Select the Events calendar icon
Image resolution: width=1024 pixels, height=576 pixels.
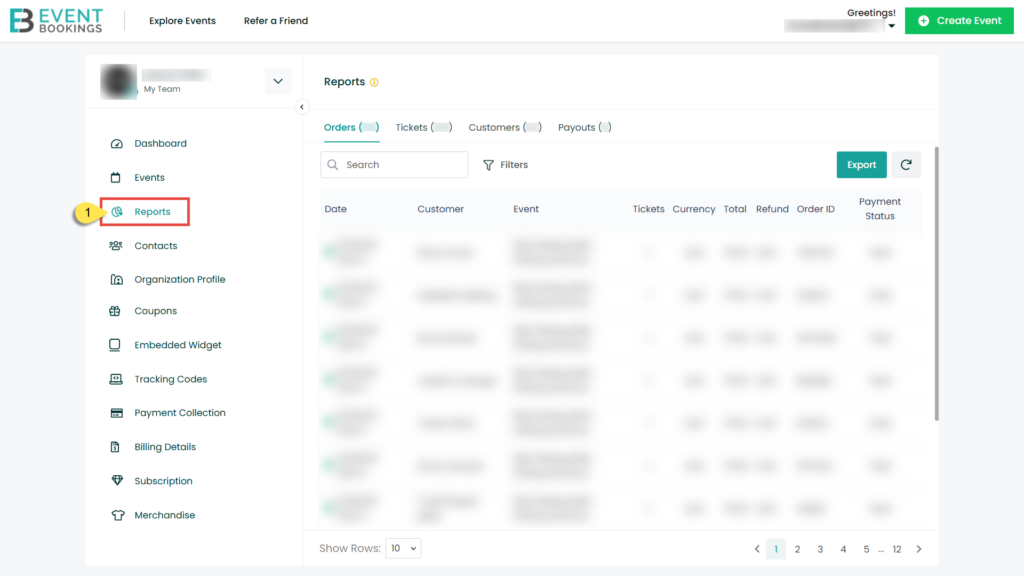[x=116, y=178]
